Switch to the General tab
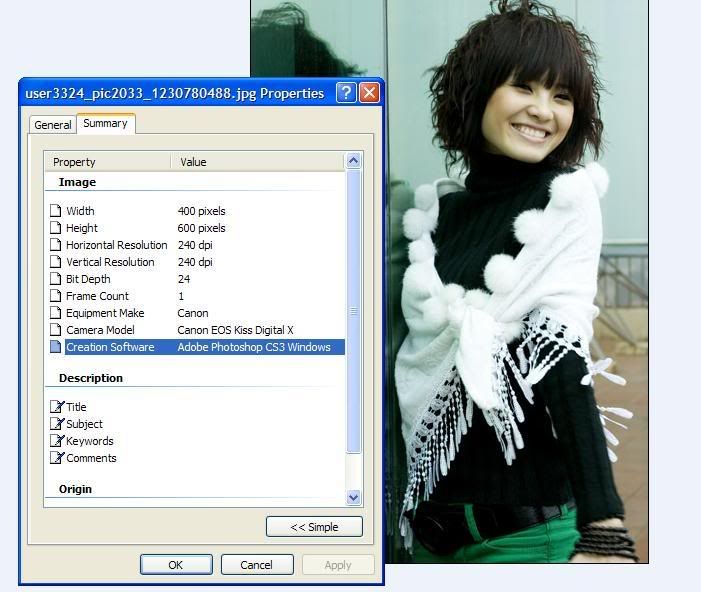Screen dimensions: 701x592 point(52,125)
